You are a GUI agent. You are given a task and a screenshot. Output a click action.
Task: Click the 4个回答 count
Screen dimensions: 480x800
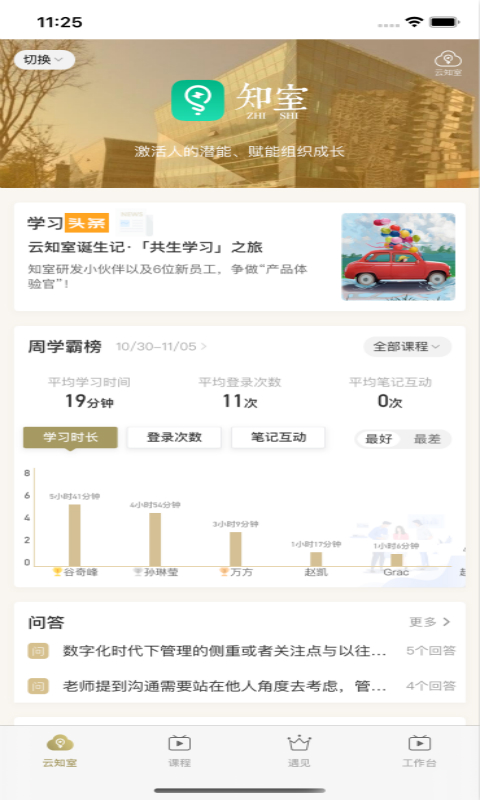coord(431,686)
